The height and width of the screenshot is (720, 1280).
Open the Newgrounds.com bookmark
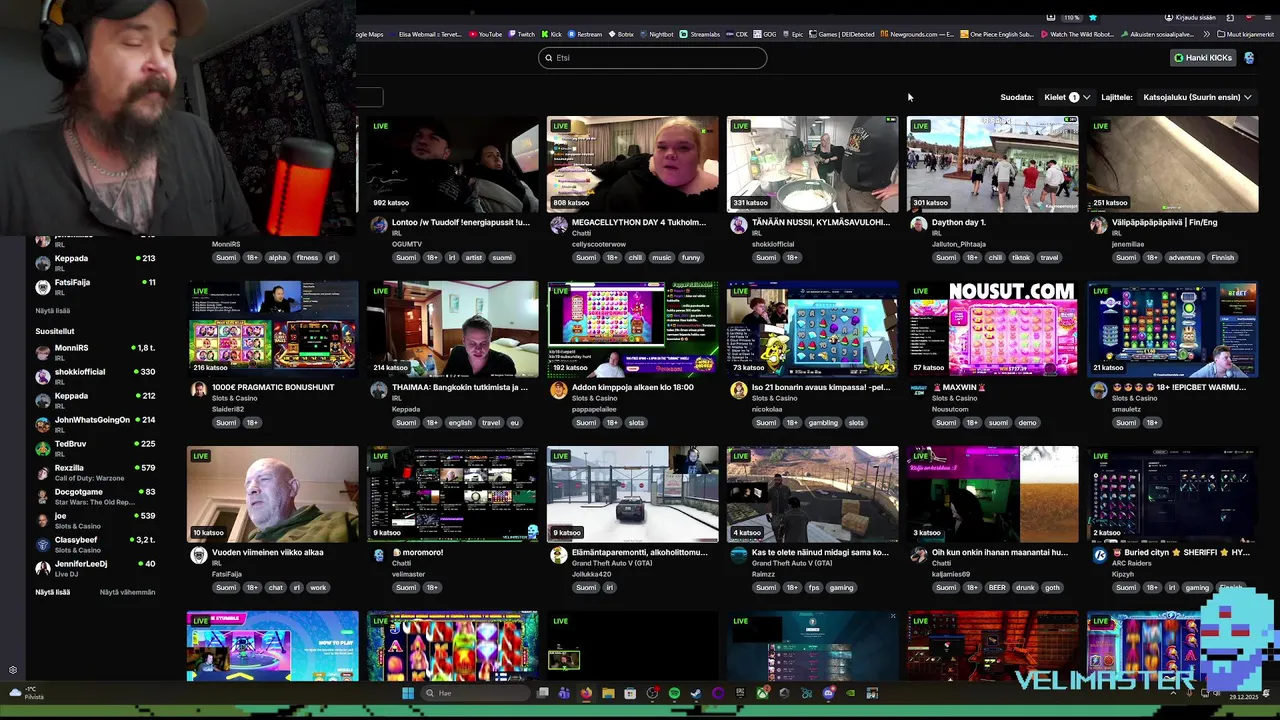(x=917, y=34)
